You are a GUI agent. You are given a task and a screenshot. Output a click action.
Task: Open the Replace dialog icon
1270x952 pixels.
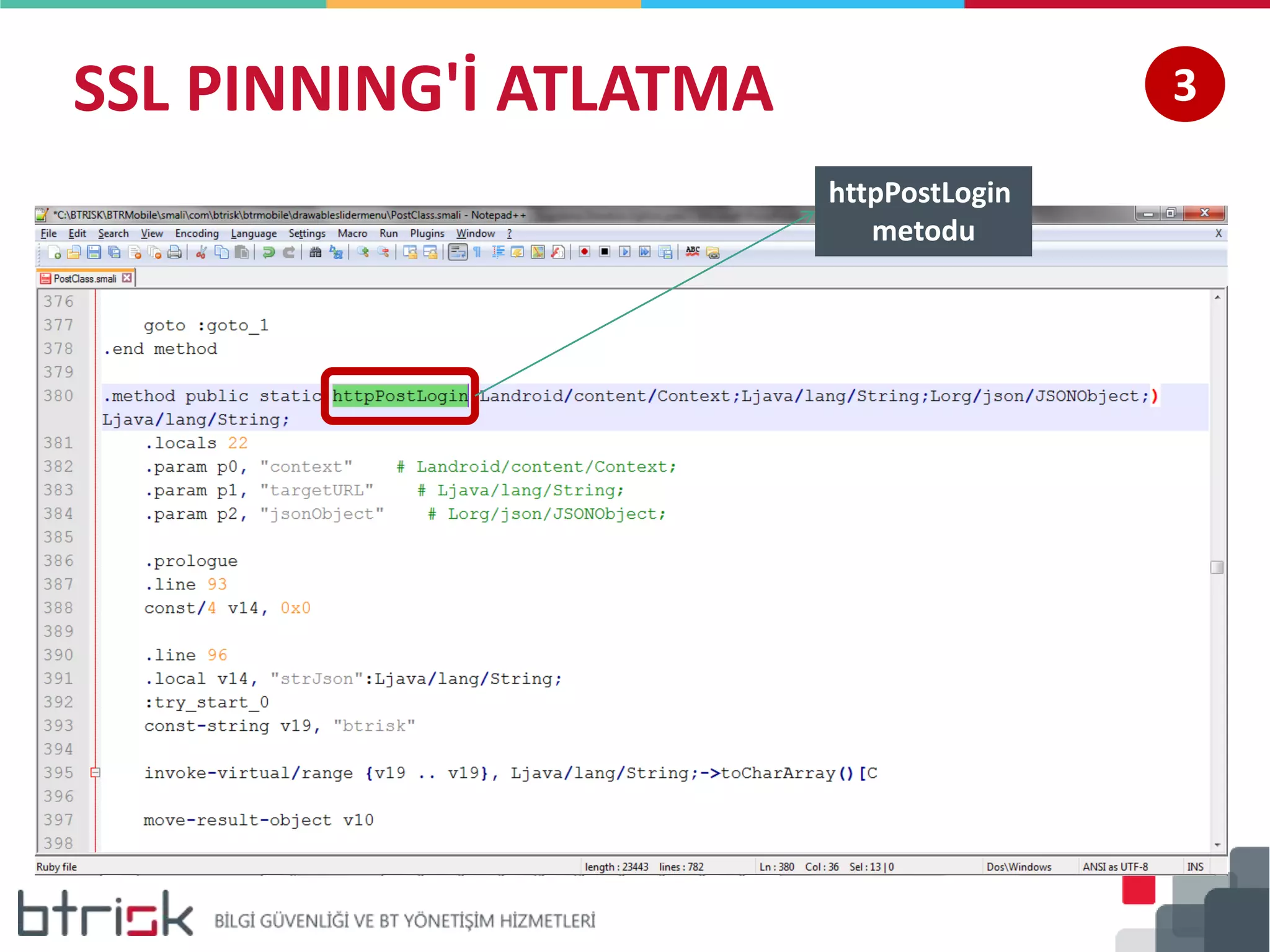336,252
